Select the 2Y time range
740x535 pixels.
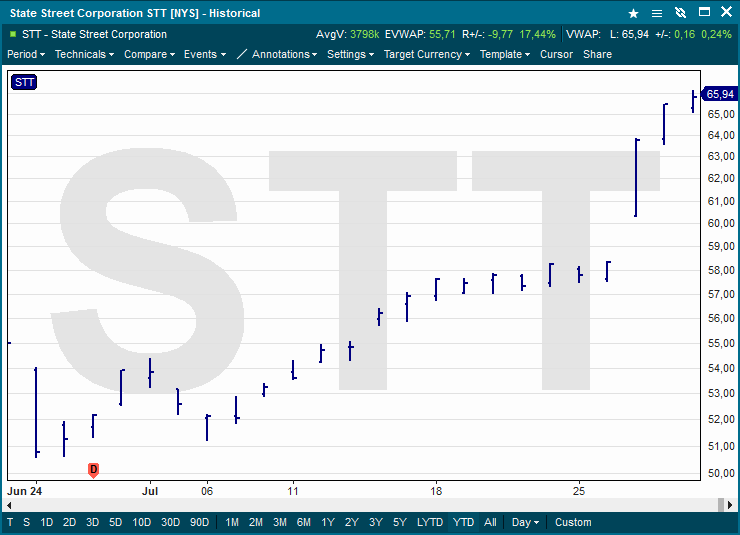[x=352, y=522]
